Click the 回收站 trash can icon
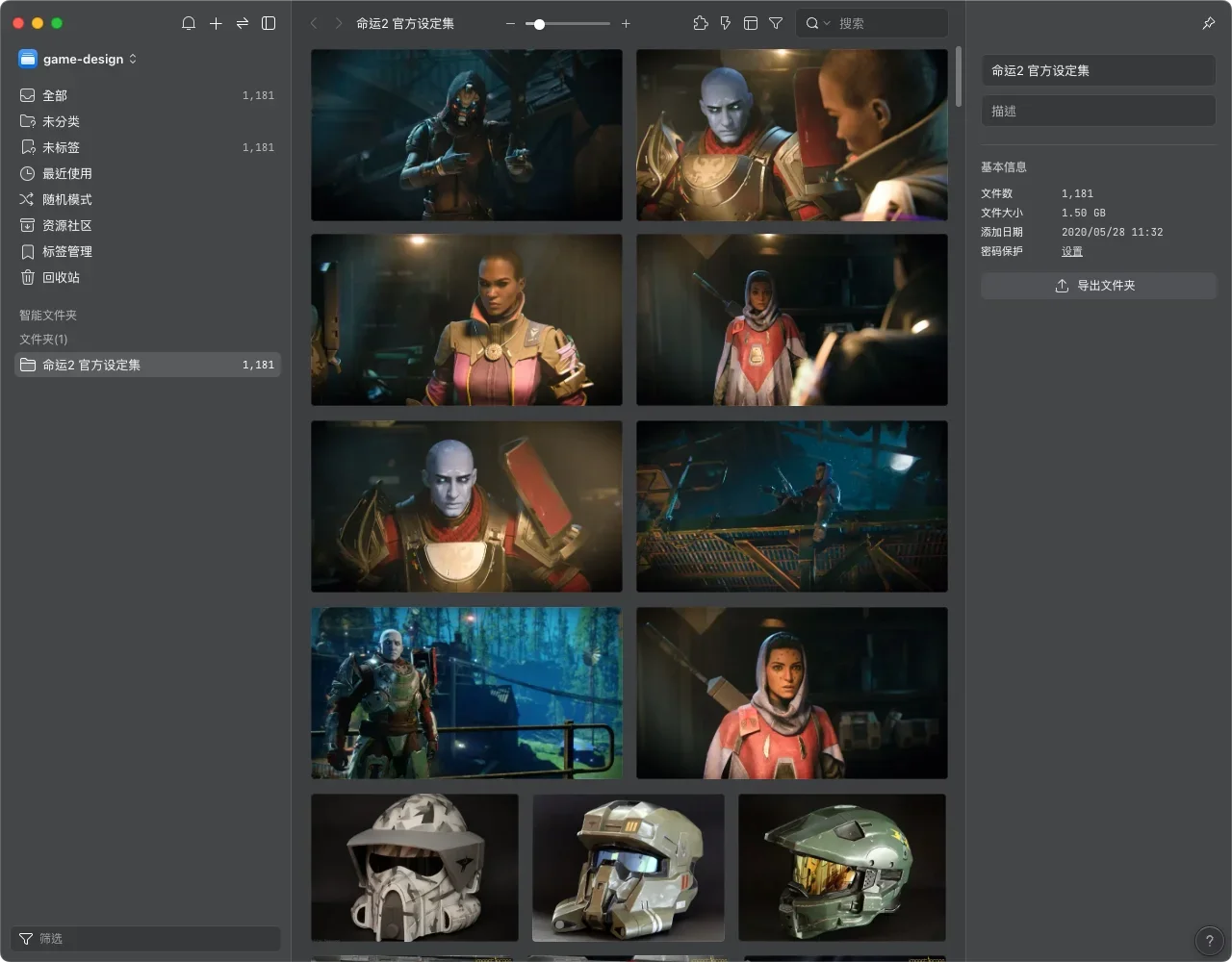This screenshot has height=962, width=1232. pos(27,277)
